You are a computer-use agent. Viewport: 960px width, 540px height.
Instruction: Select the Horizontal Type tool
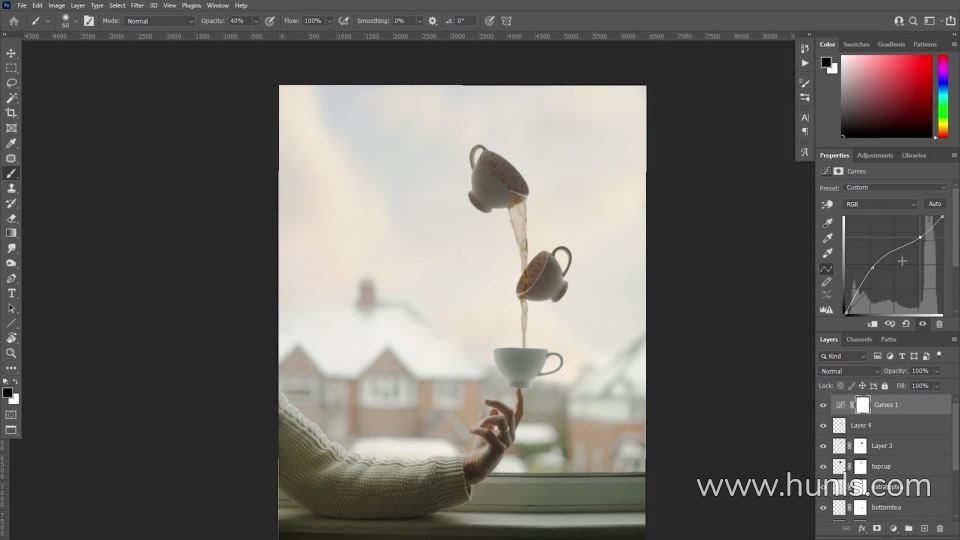coord(11,293)
